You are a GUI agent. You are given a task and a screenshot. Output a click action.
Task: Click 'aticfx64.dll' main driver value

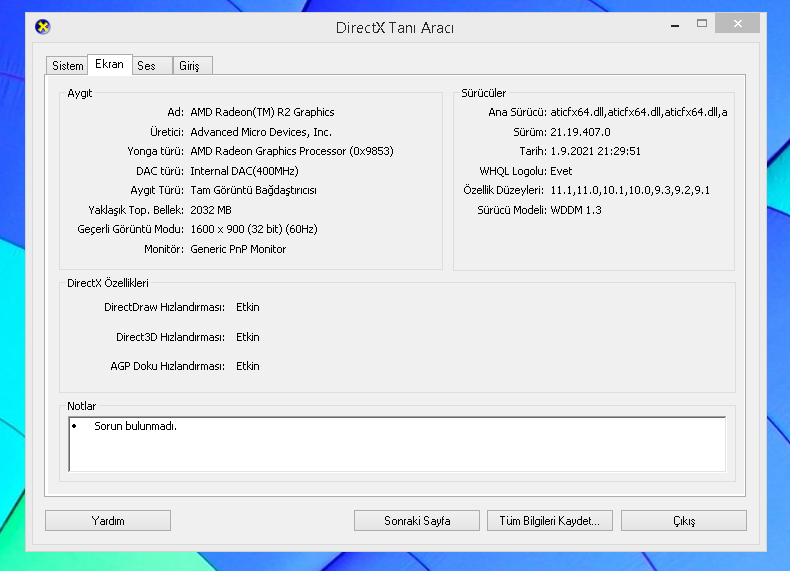tap(639, 112)
